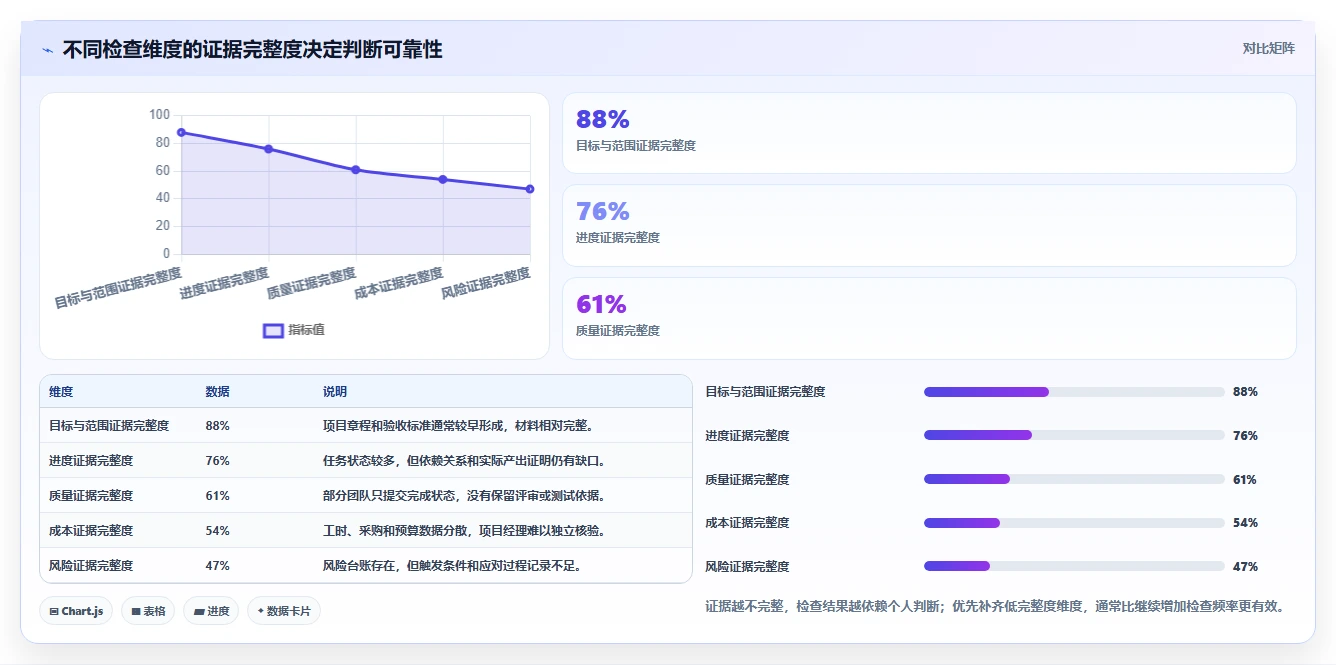The height and width of the screenshot is (665, 1336).
Task: Click the 100 tick on the chart y-axis
Action: 159,115
